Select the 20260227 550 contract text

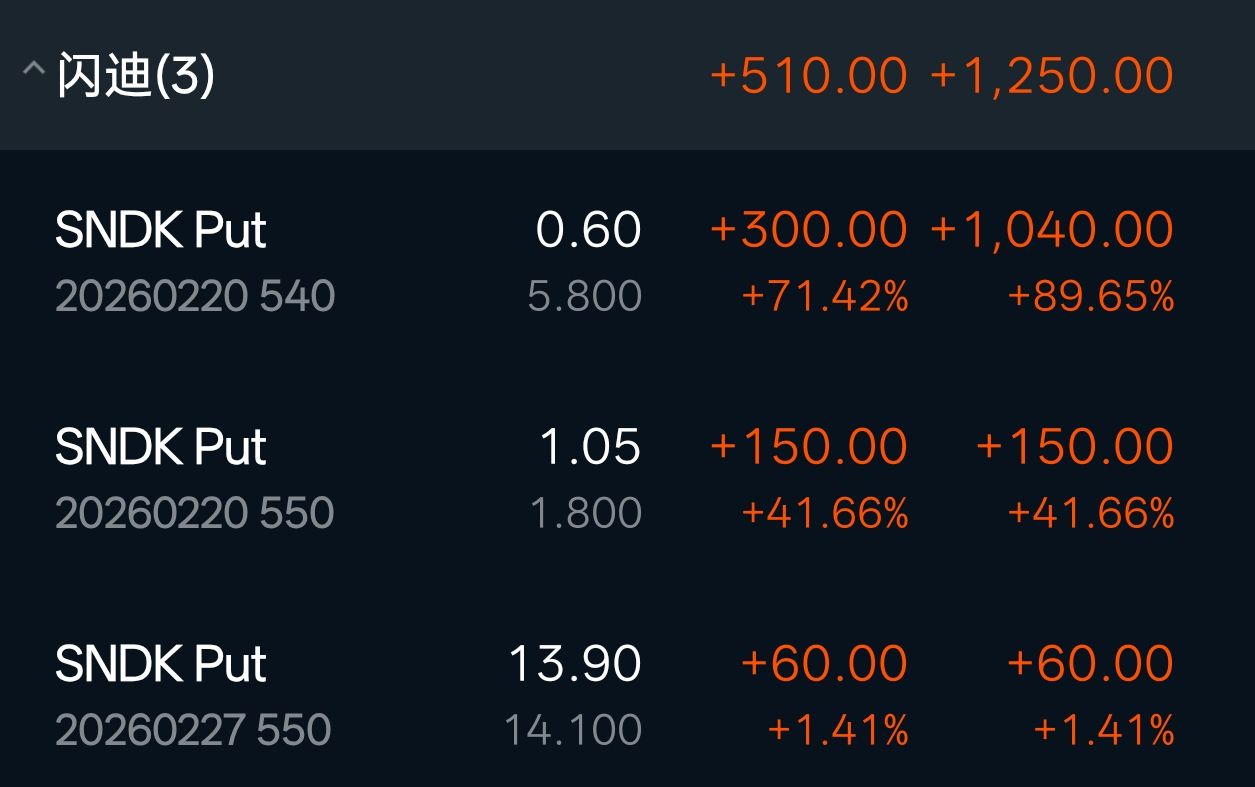(193, 730)
